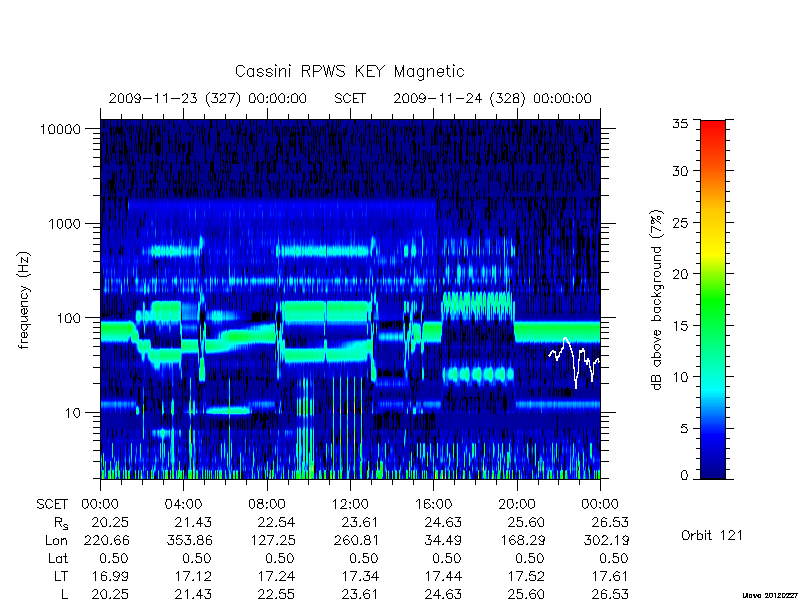This screenshot has width=800, height=600.
Task: Click the Rs row value 20.25
Action: click(x=110, y=522)
